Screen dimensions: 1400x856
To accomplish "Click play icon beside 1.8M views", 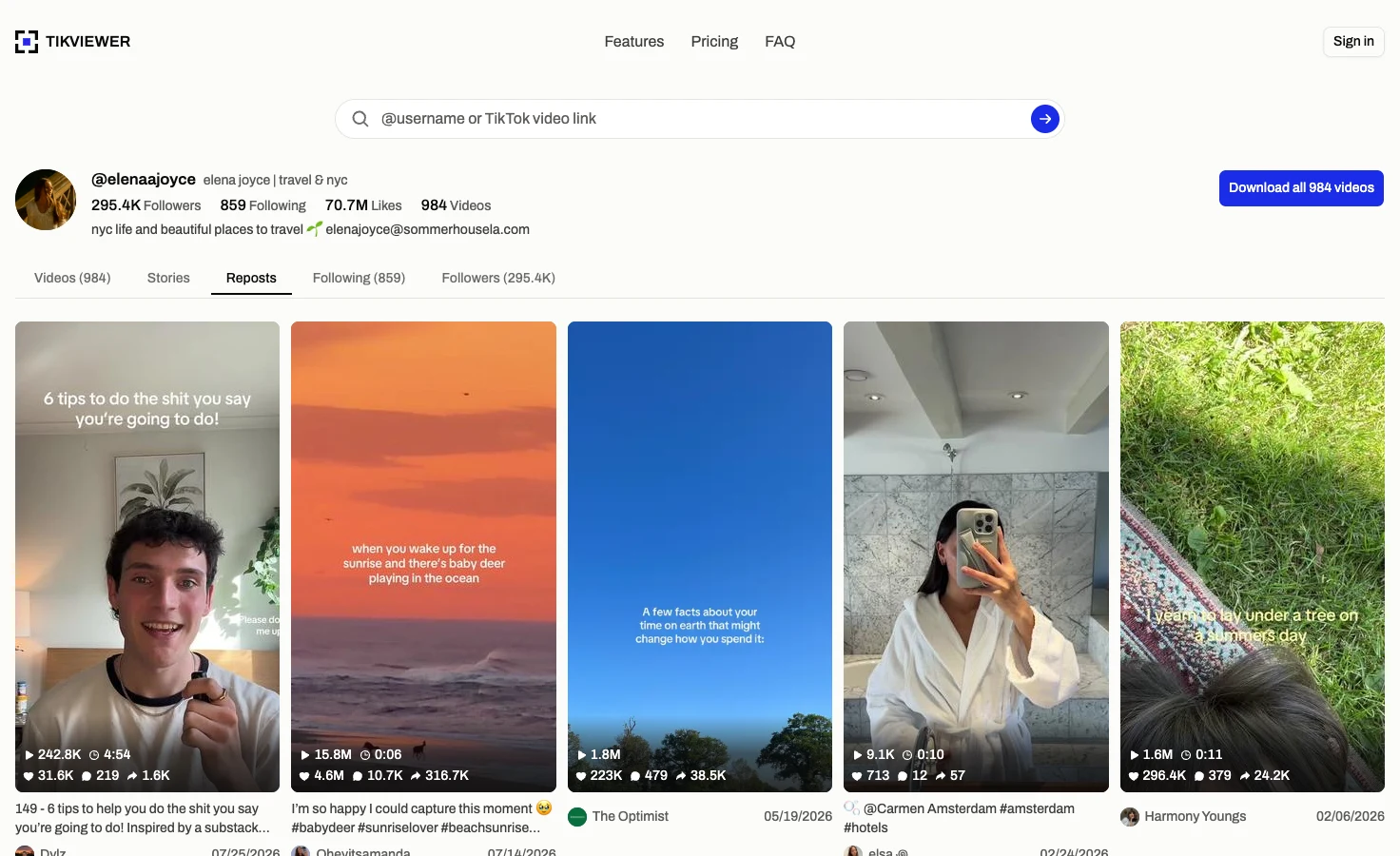I will (x=582, y=755).
